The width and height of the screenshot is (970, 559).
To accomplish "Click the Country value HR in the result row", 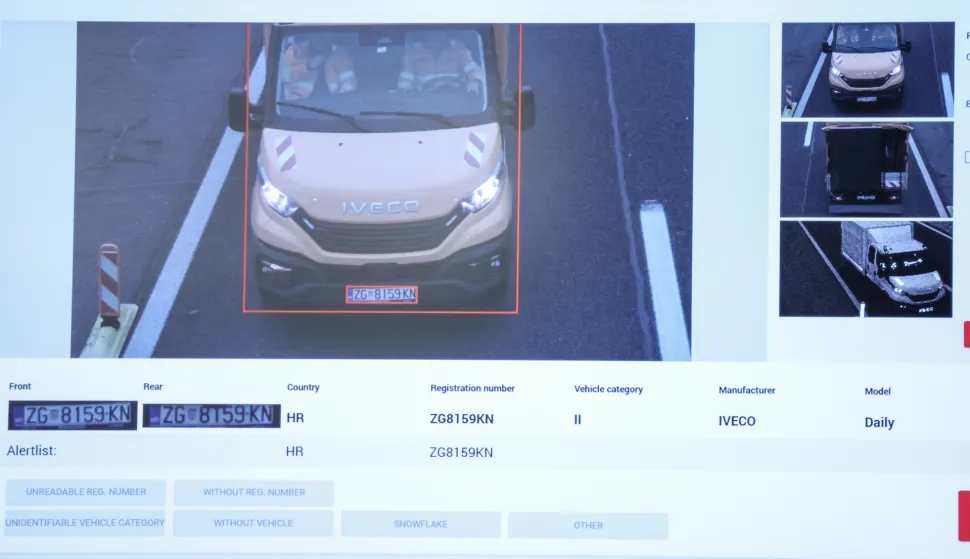I will (x=295, y=418).
